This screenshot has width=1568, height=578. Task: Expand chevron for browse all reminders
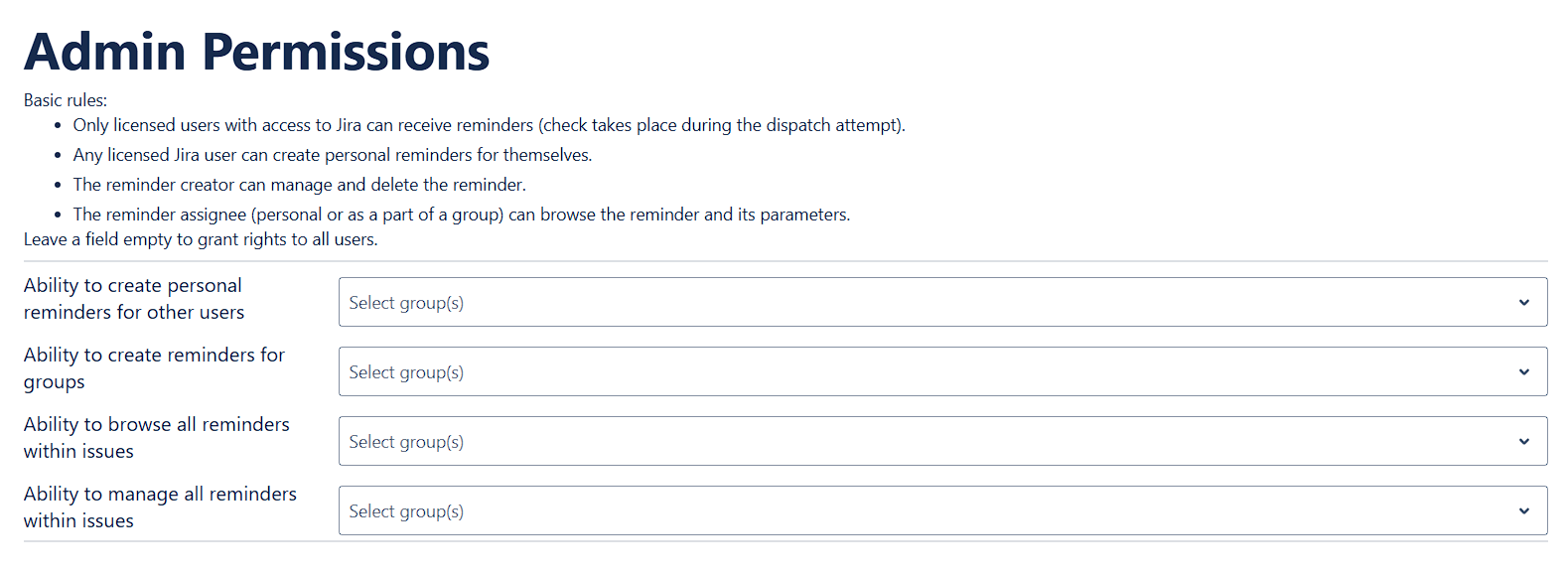pos(1523,442)
